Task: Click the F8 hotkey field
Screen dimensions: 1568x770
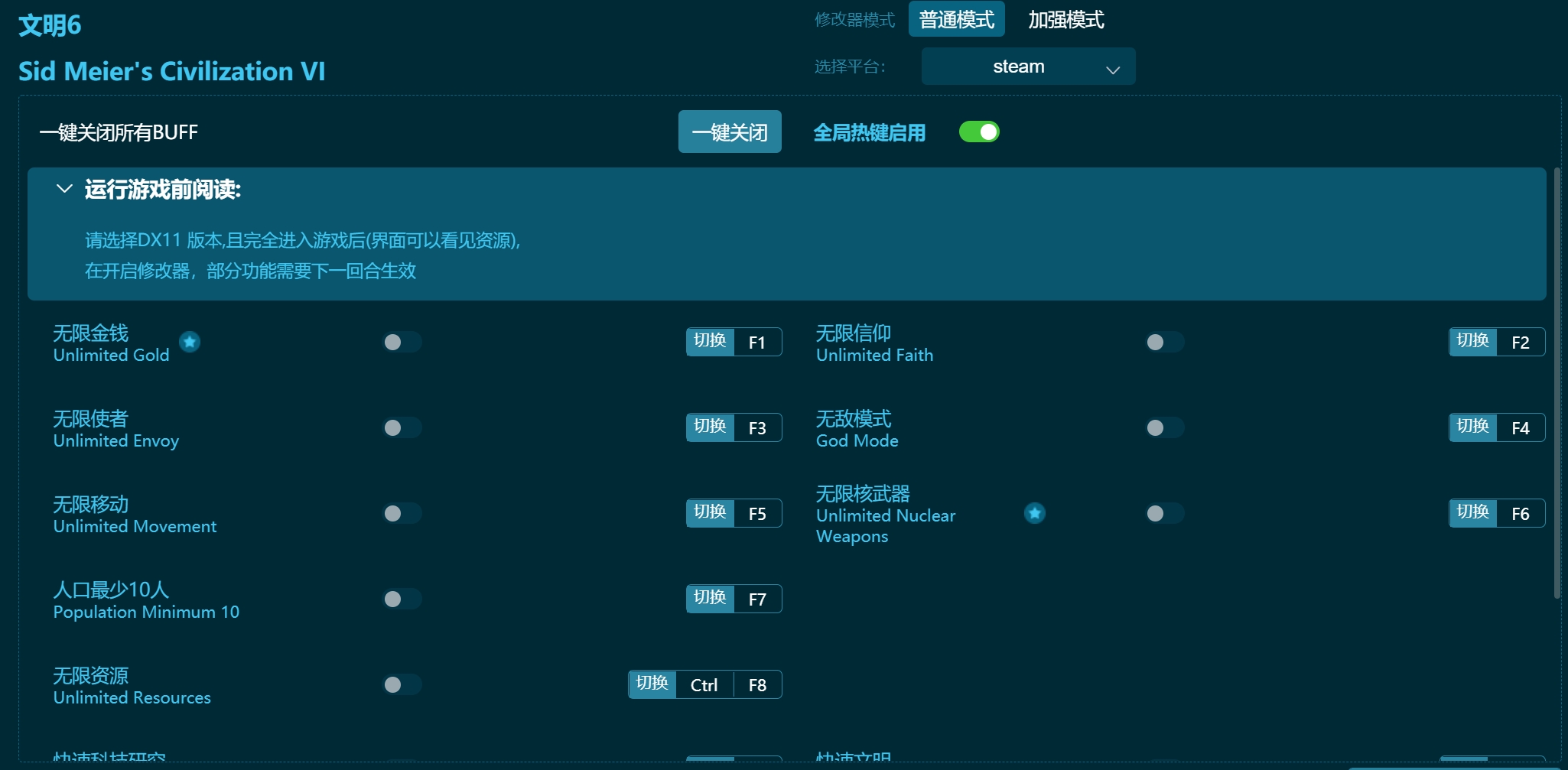Action: [757, 685]
